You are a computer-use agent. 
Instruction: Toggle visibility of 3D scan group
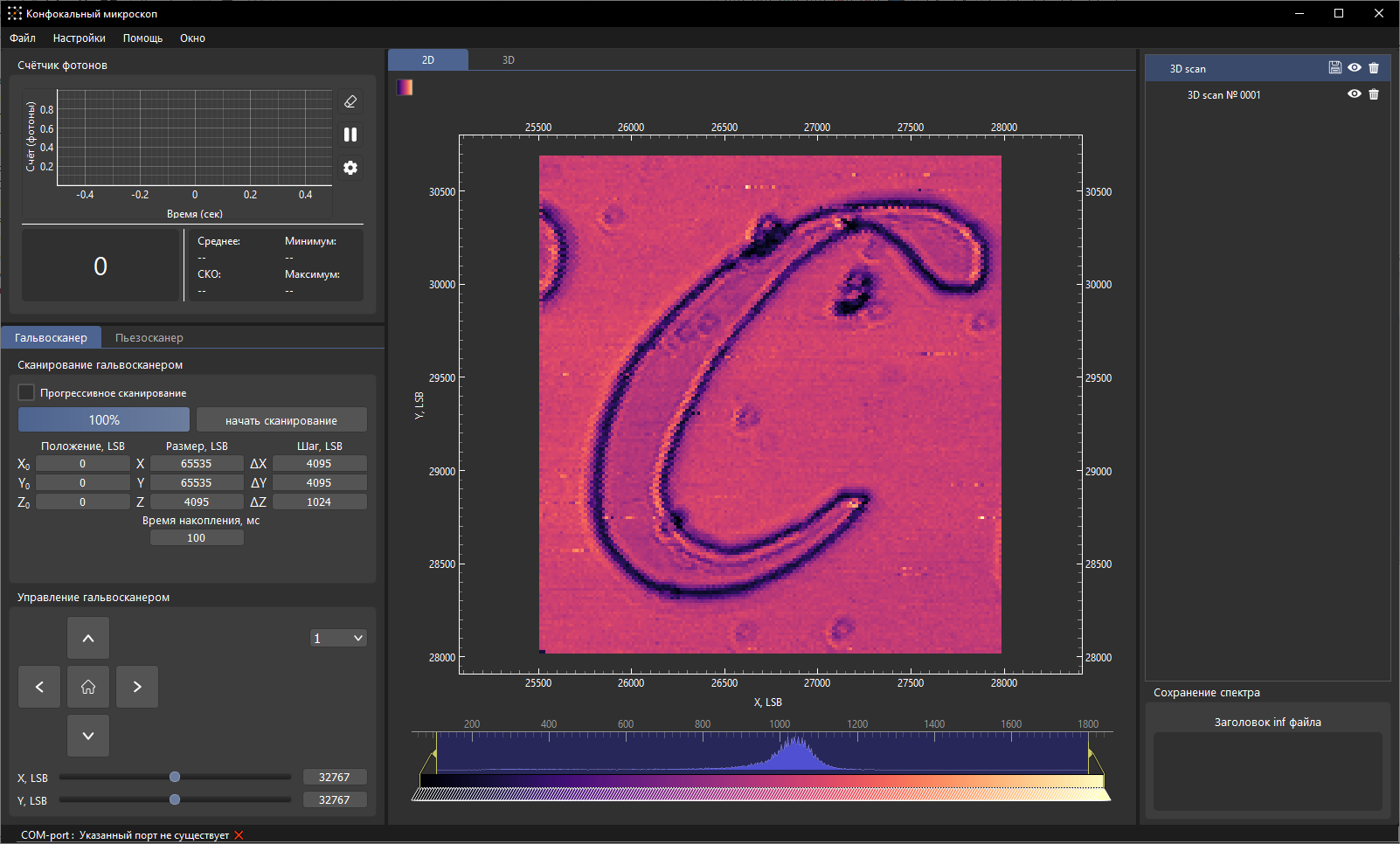[1354, 68]
